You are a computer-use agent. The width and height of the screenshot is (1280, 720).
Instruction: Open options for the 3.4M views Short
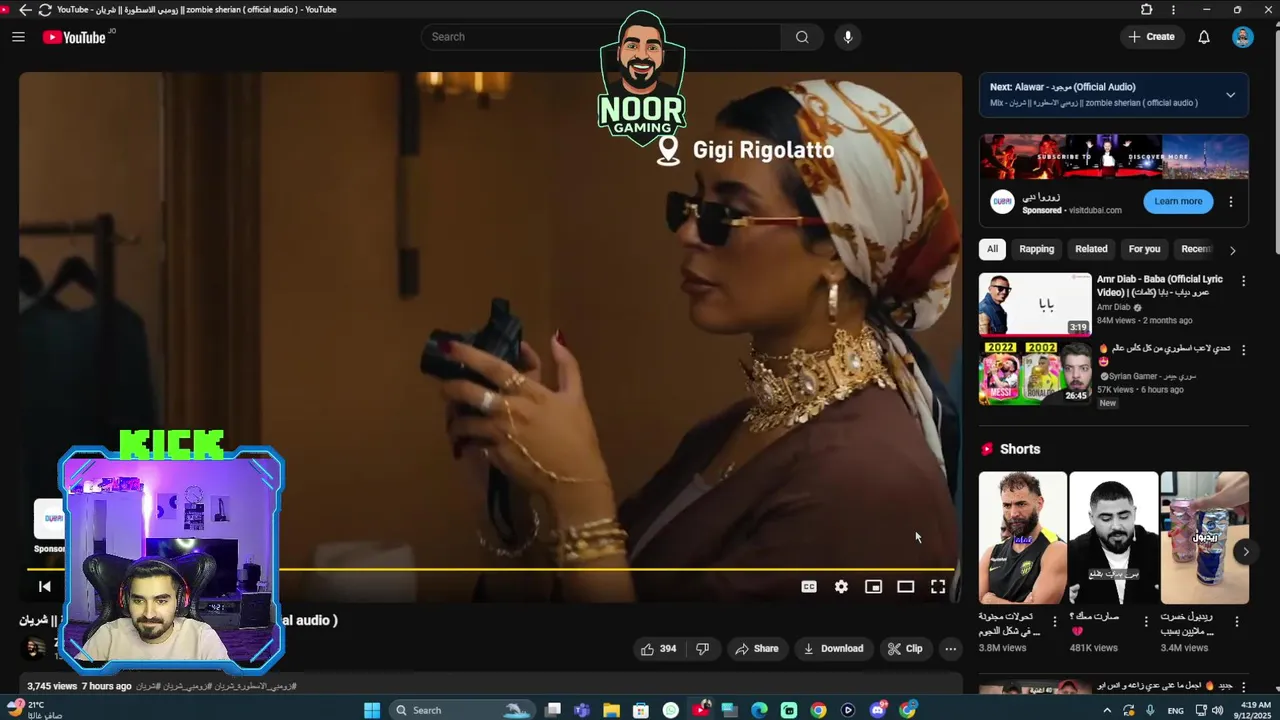point(1237,622)
